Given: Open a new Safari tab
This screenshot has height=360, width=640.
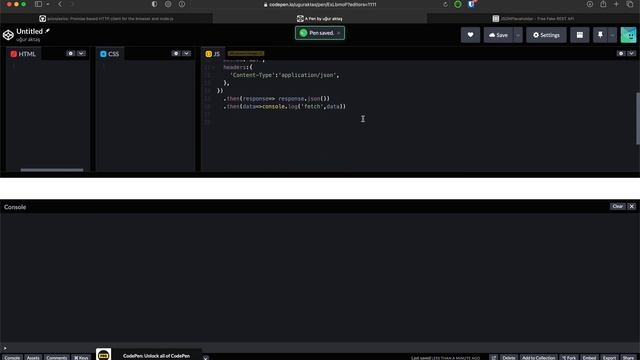Looking at the screenshot, I should [x=616, y=4].
